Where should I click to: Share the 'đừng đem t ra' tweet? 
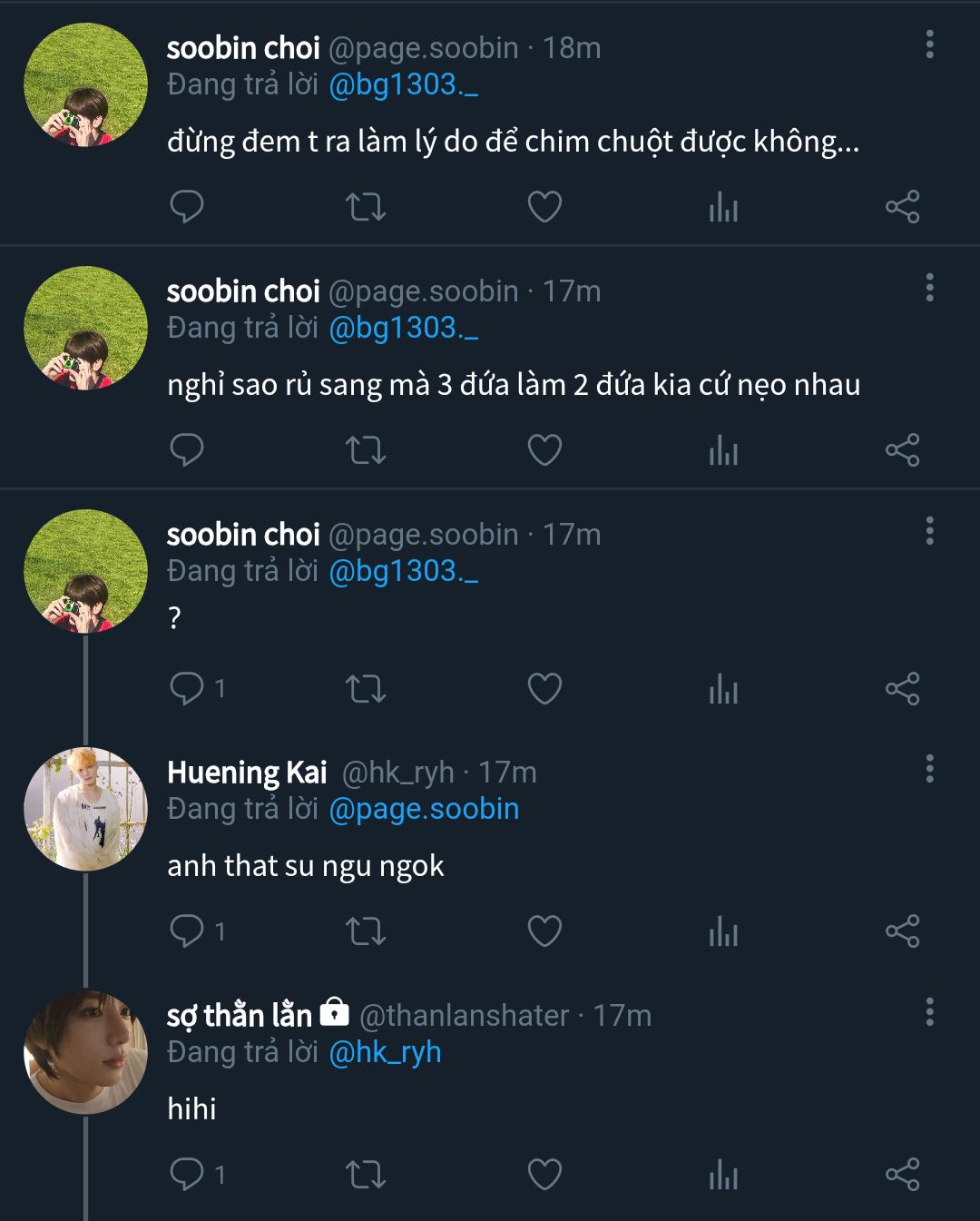902,207
